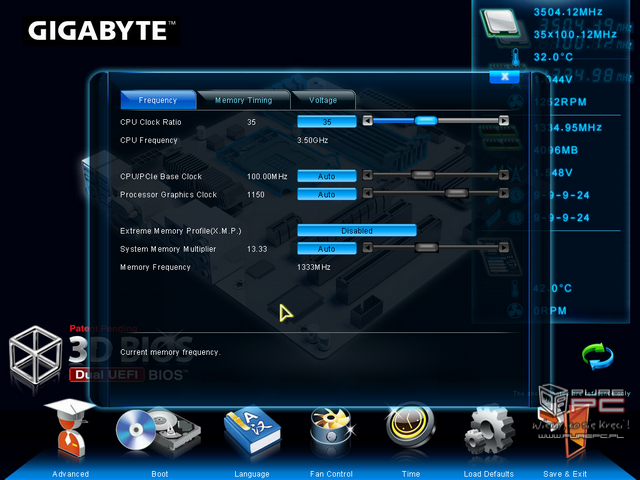Screen dimensions: 640x480
Task: Open the CPU/PCIe Base Clock Auto field
Action: click(326, 176)
